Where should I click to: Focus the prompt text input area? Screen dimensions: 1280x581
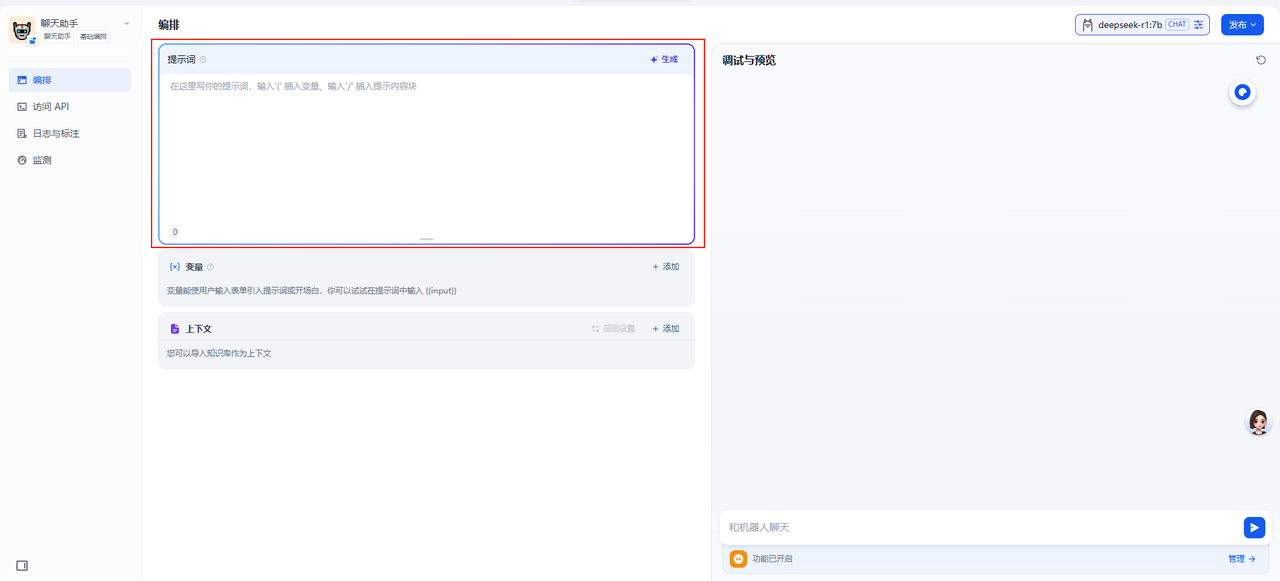tap(426, 150)
